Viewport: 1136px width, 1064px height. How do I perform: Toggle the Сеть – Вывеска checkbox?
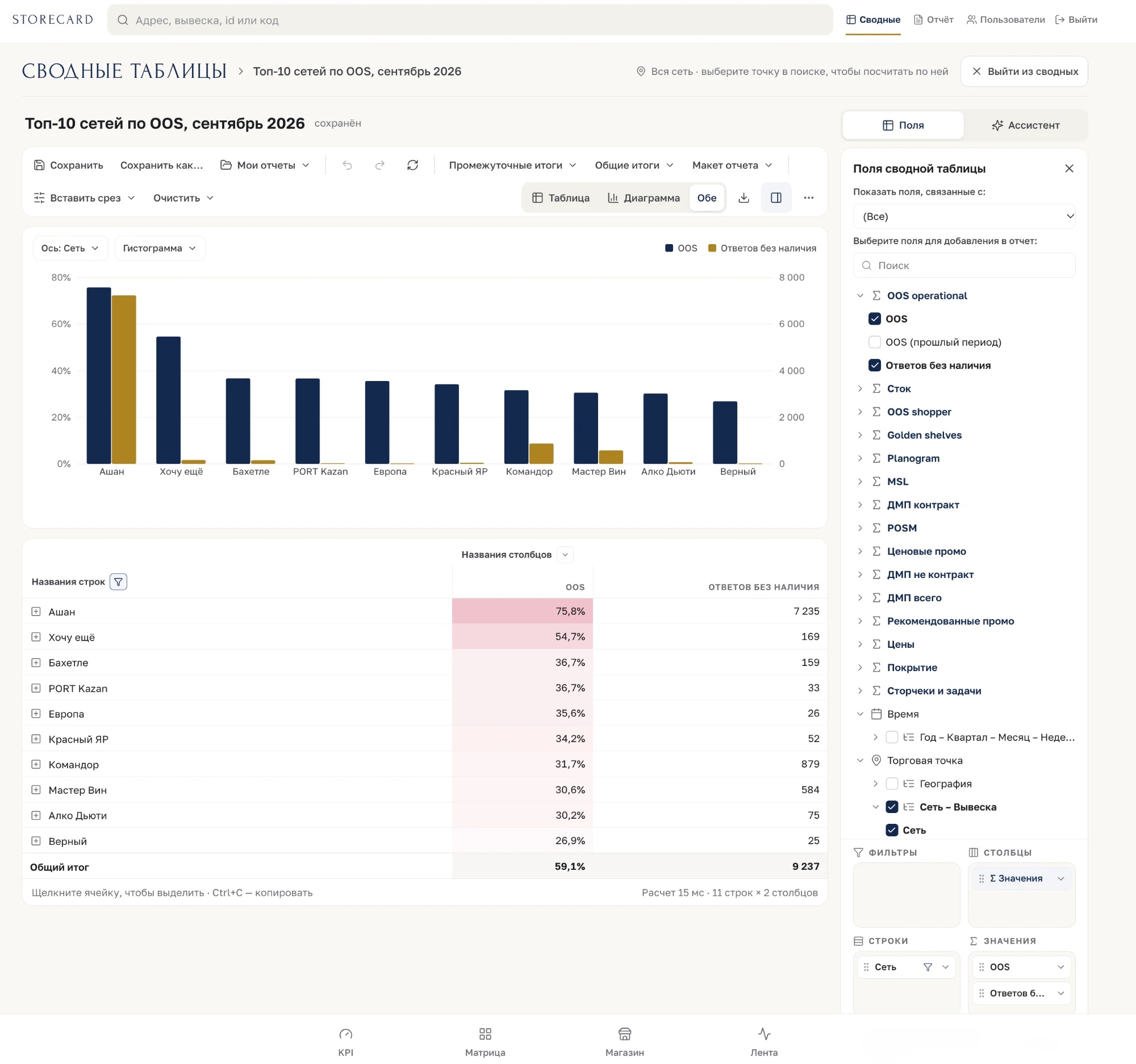pyautogui.click(x=891, y=807)
